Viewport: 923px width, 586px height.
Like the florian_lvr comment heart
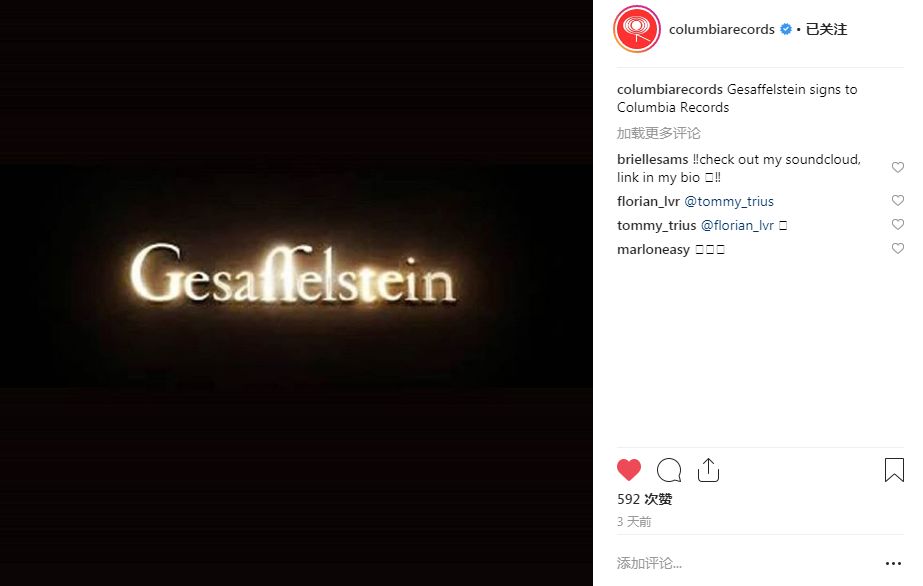898,201
